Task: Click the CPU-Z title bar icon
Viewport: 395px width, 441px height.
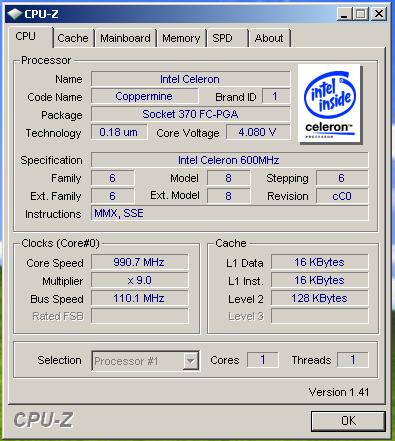Action: pyautogui.click(x=15, y=13)
